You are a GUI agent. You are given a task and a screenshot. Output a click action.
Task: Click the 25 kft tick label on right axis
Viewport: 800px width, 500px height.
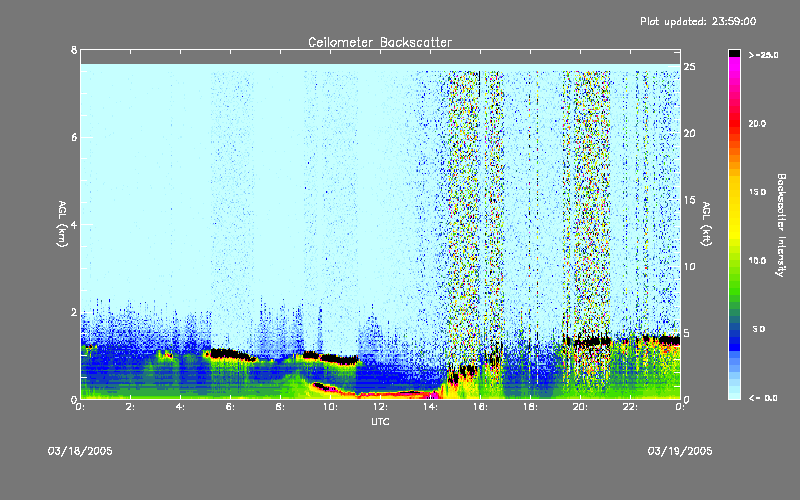689,67
